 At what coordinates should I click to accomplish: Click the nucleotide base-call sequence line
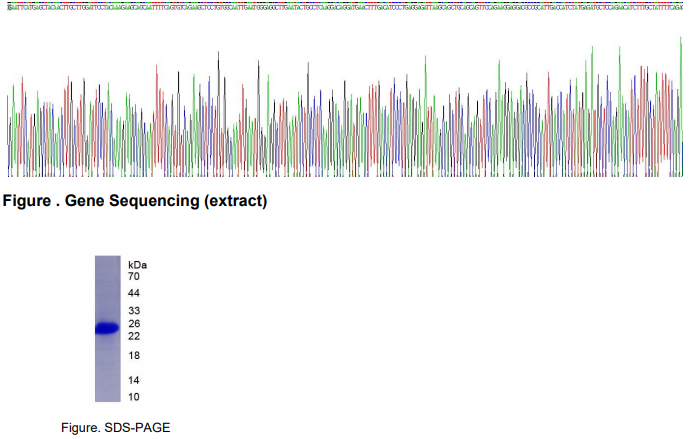tap(345, 8)
